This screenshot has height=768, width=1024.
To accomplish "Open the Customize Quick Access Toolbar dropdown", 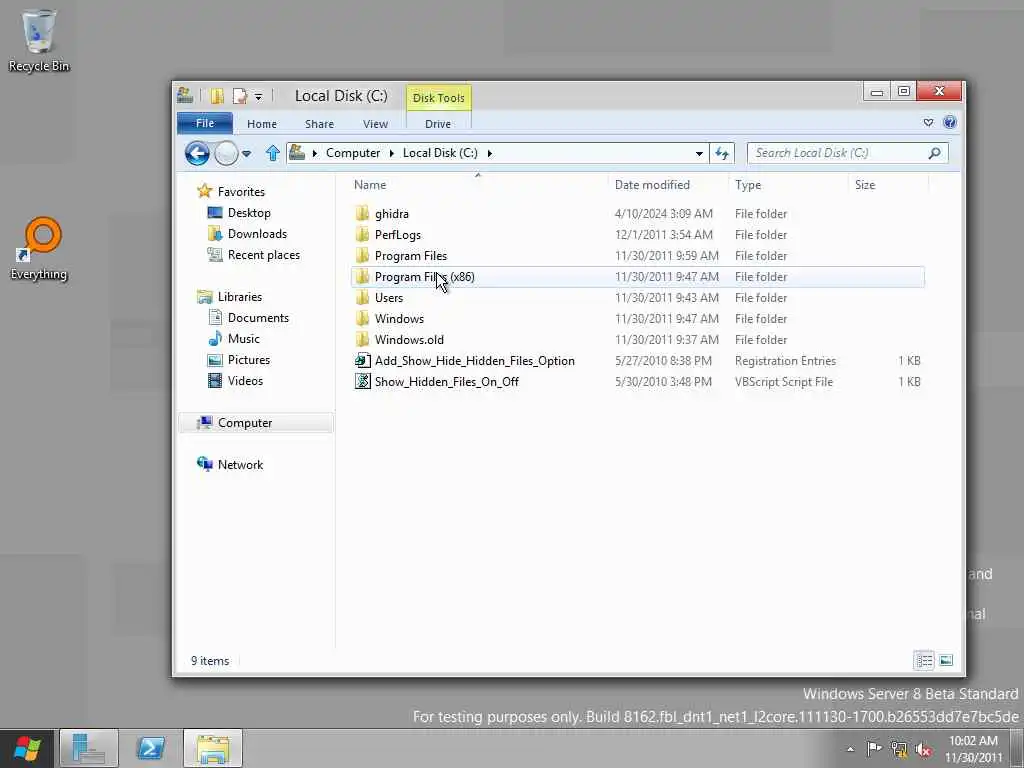I will (x=259, y=97).
